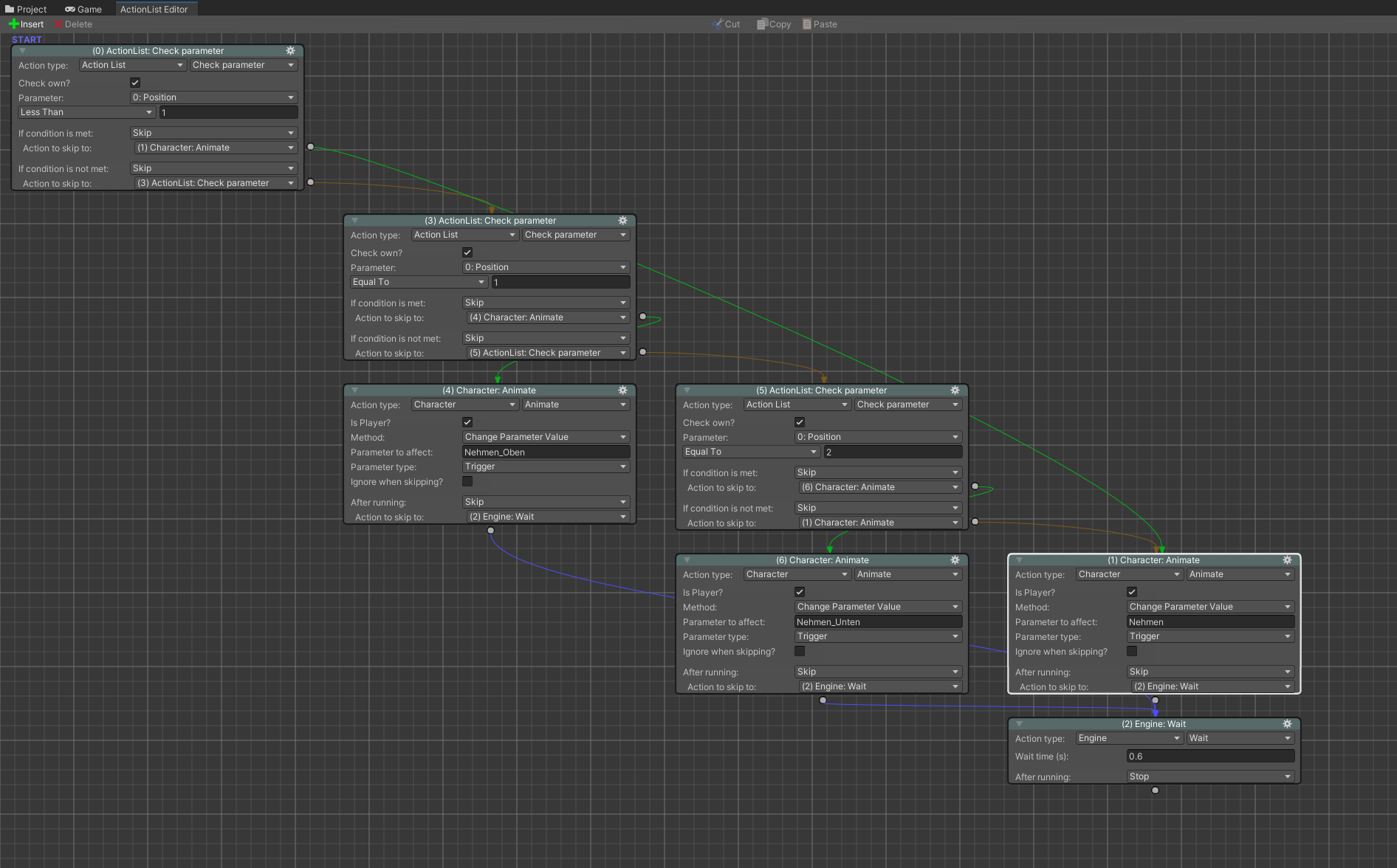This screenshot has height=868, width=1397.
Task: Toggle Is Player? in node (6)
Action: 800,592
